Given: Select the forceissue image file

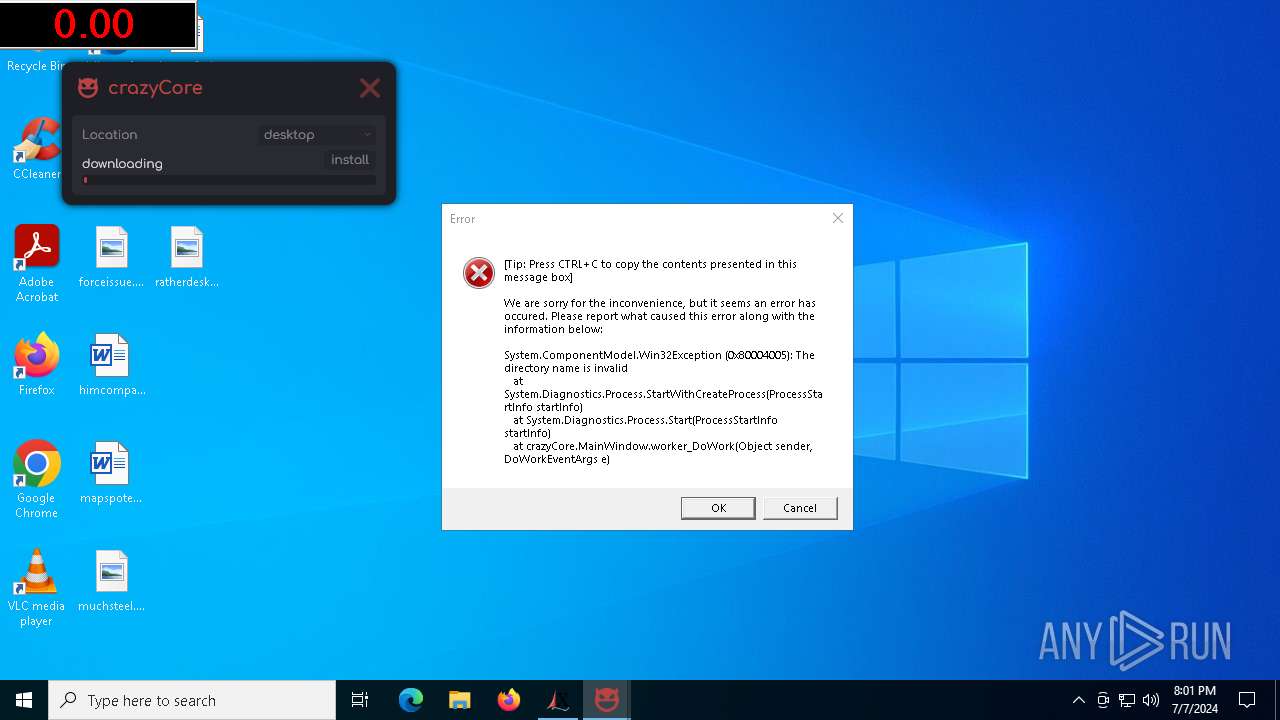Looking at the screenshot, I should coord(111,257).
